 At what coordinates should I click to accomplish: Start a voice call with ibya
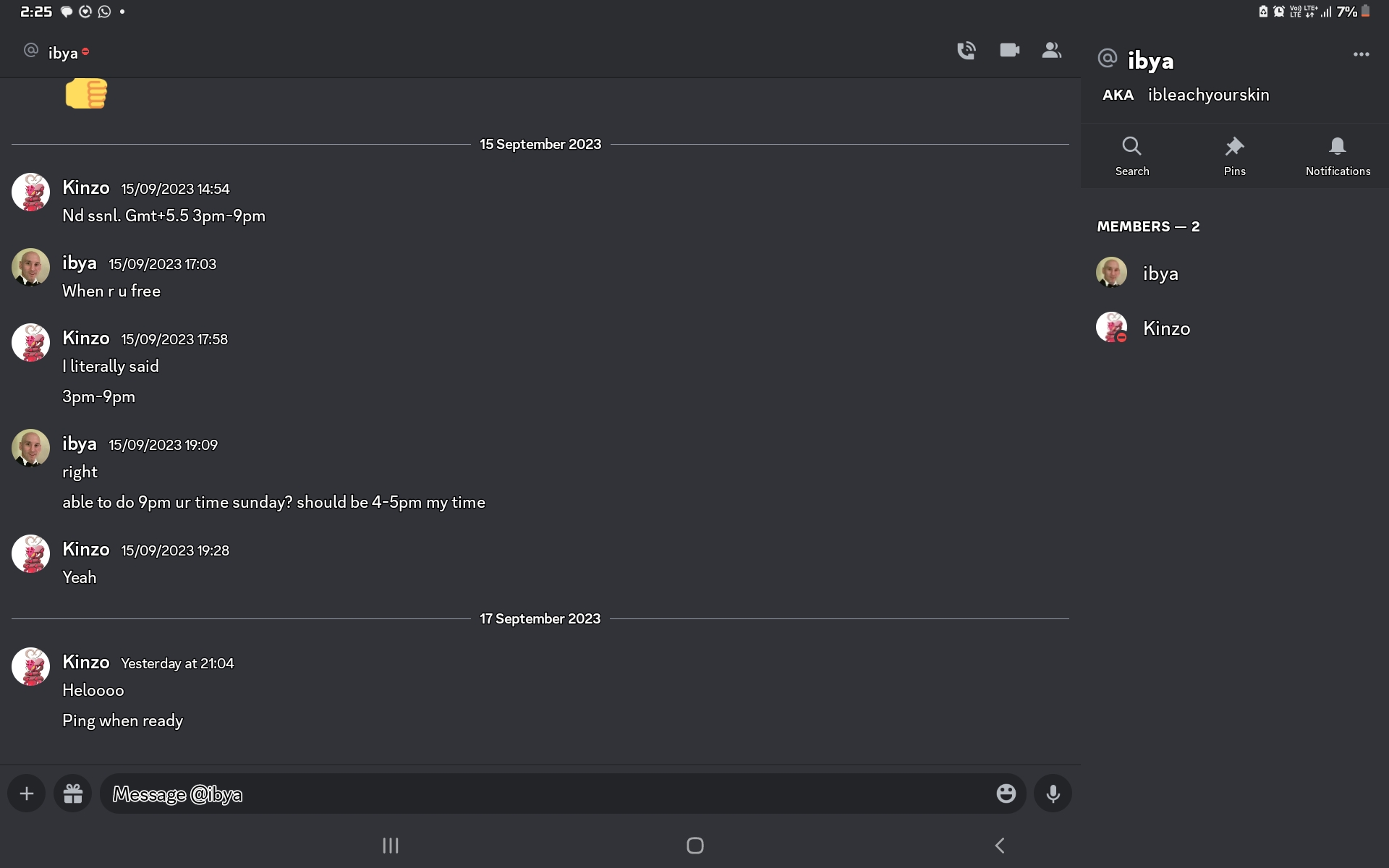(x=966, y=51)
